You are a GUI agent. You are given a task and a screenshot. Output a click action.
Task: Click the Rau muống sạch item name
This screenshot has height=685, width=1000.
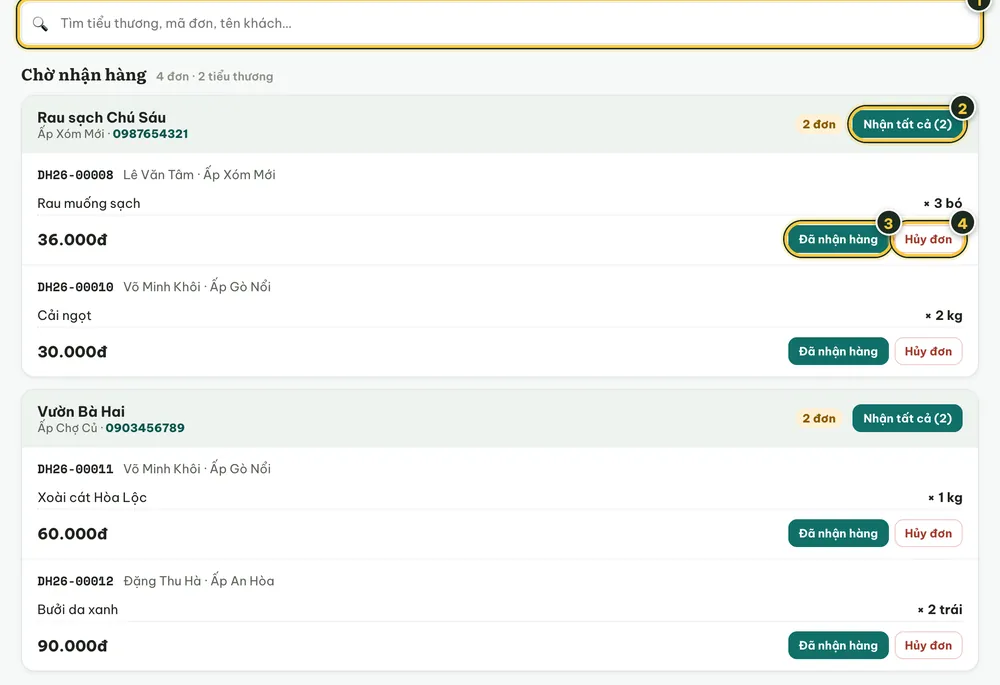point(89,203)
